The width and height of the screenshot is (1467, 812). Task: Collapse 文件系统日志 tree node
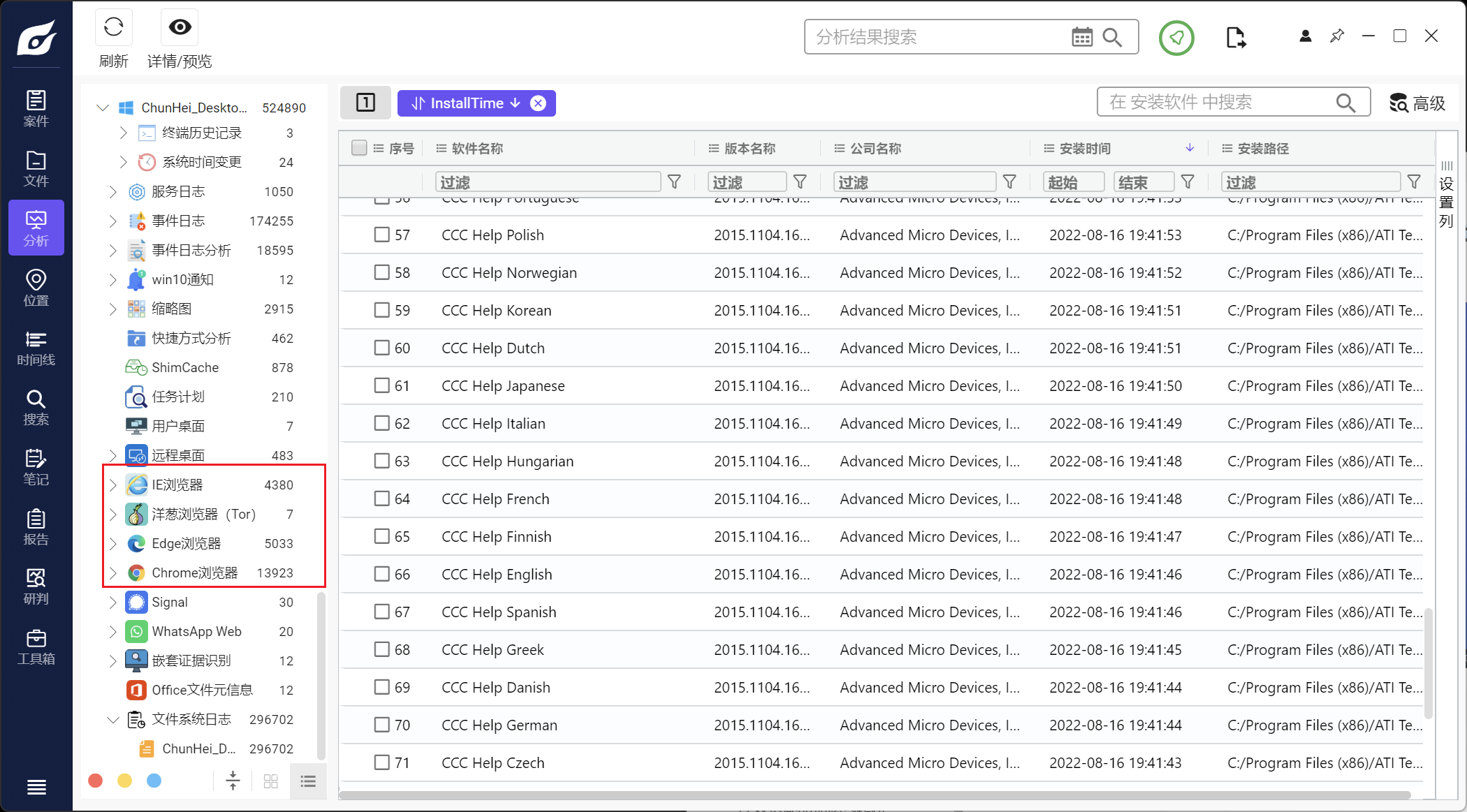coord(112,719)
